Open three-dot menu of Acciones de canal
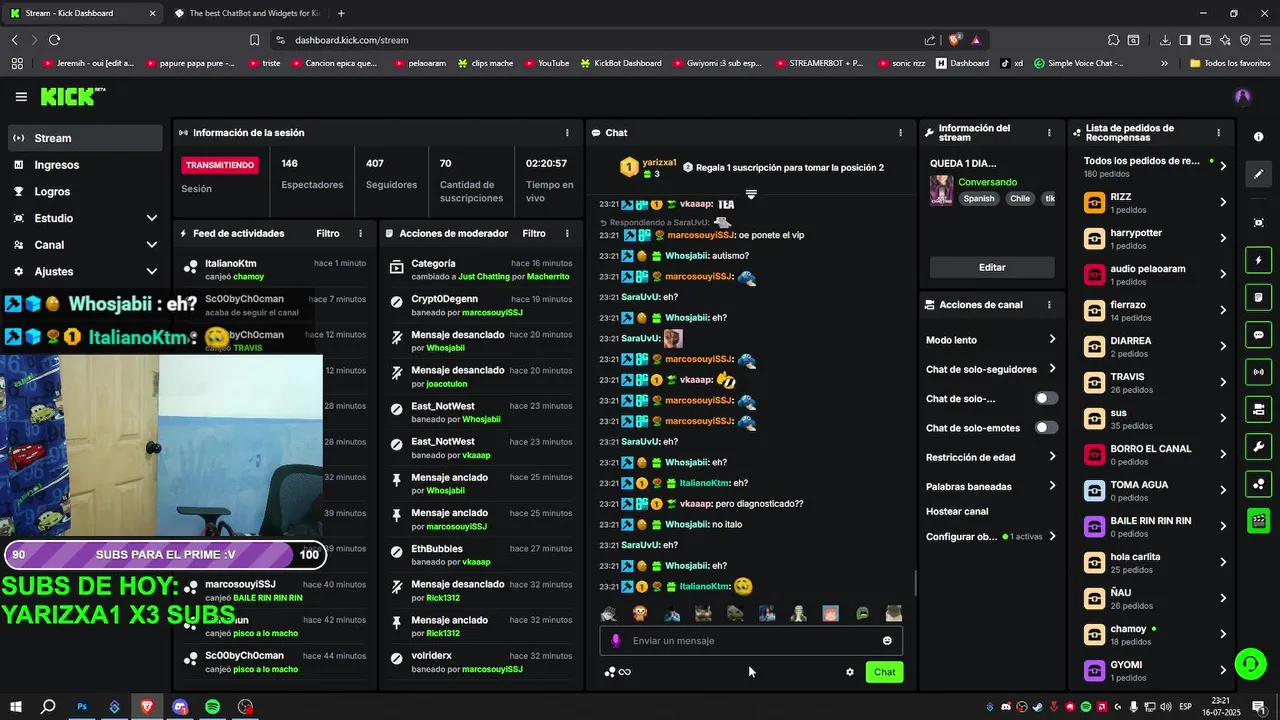The width and height of the screenshot is (1280, 720). tap(1049, 305)
